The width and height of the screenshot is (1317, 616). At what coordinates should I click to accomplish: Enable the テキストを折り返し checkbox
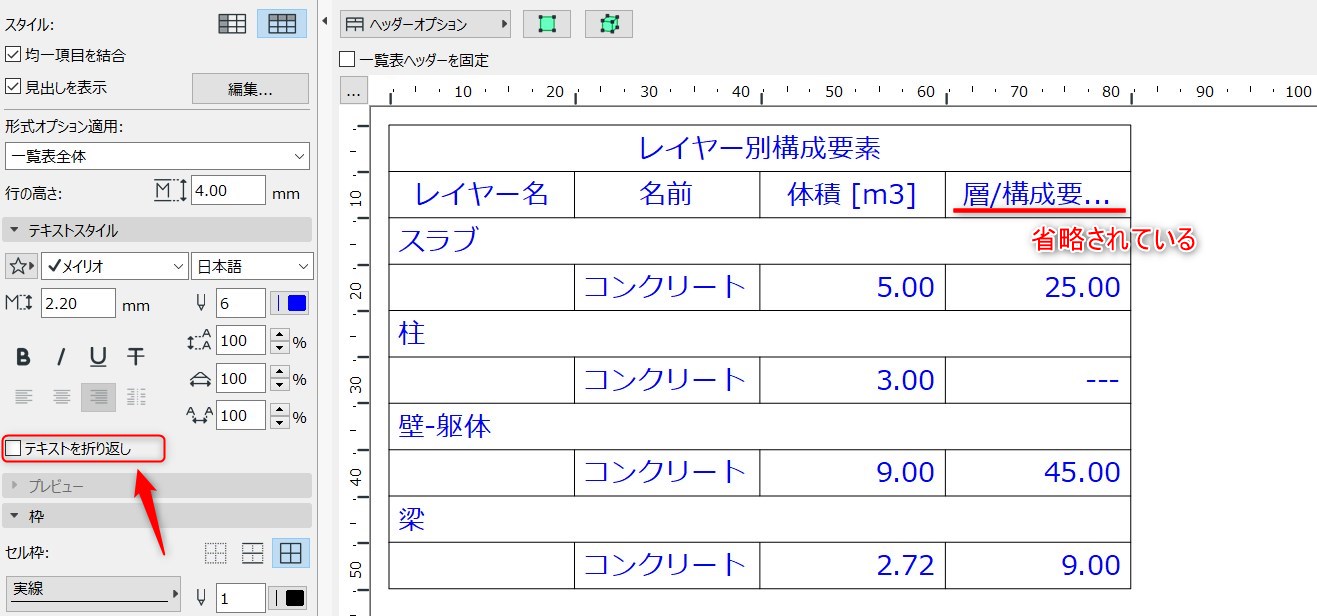click(x=13, y=449)
